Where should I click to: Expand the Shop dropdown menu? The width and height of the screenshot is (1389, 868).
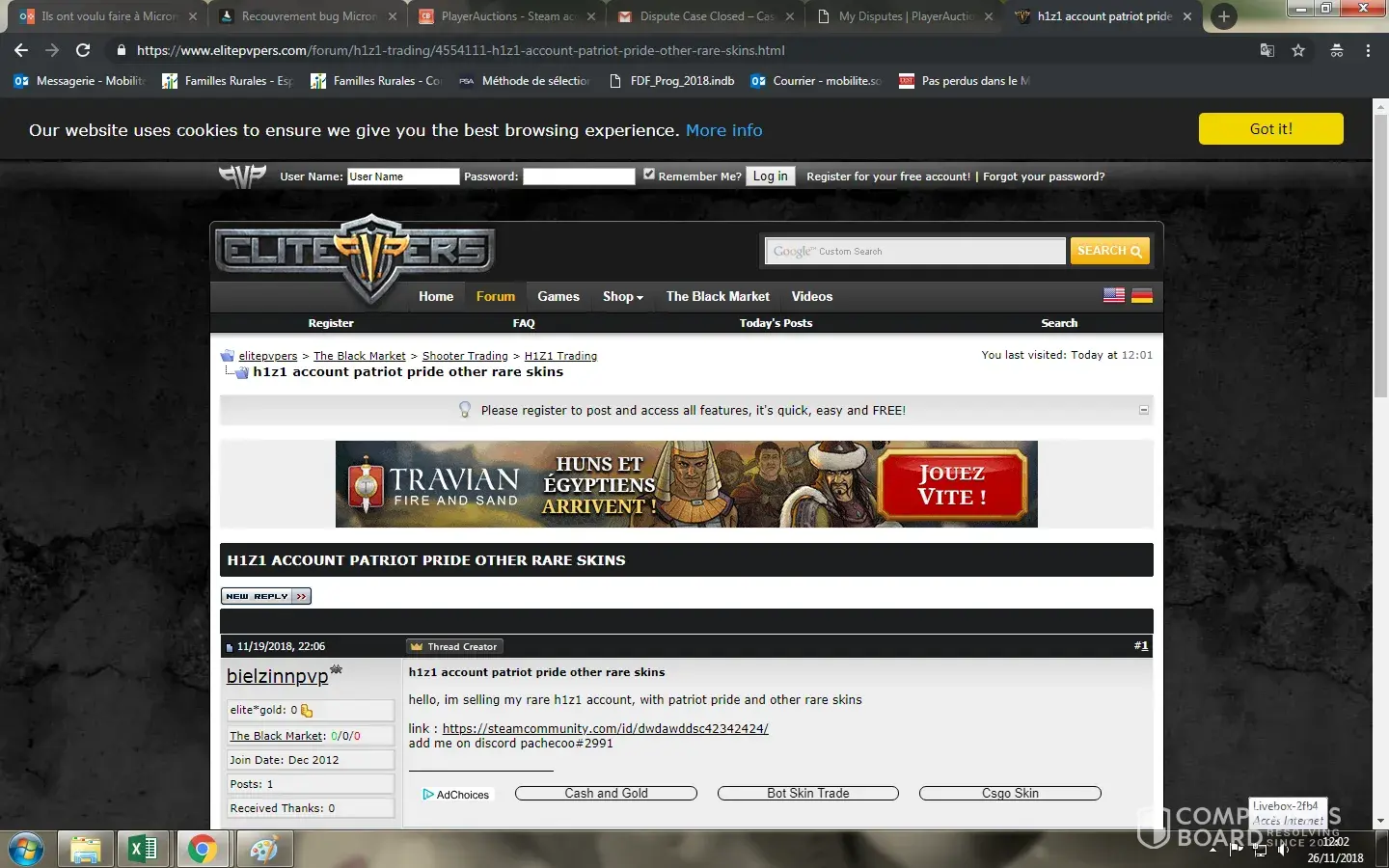(x=622, y=297)
